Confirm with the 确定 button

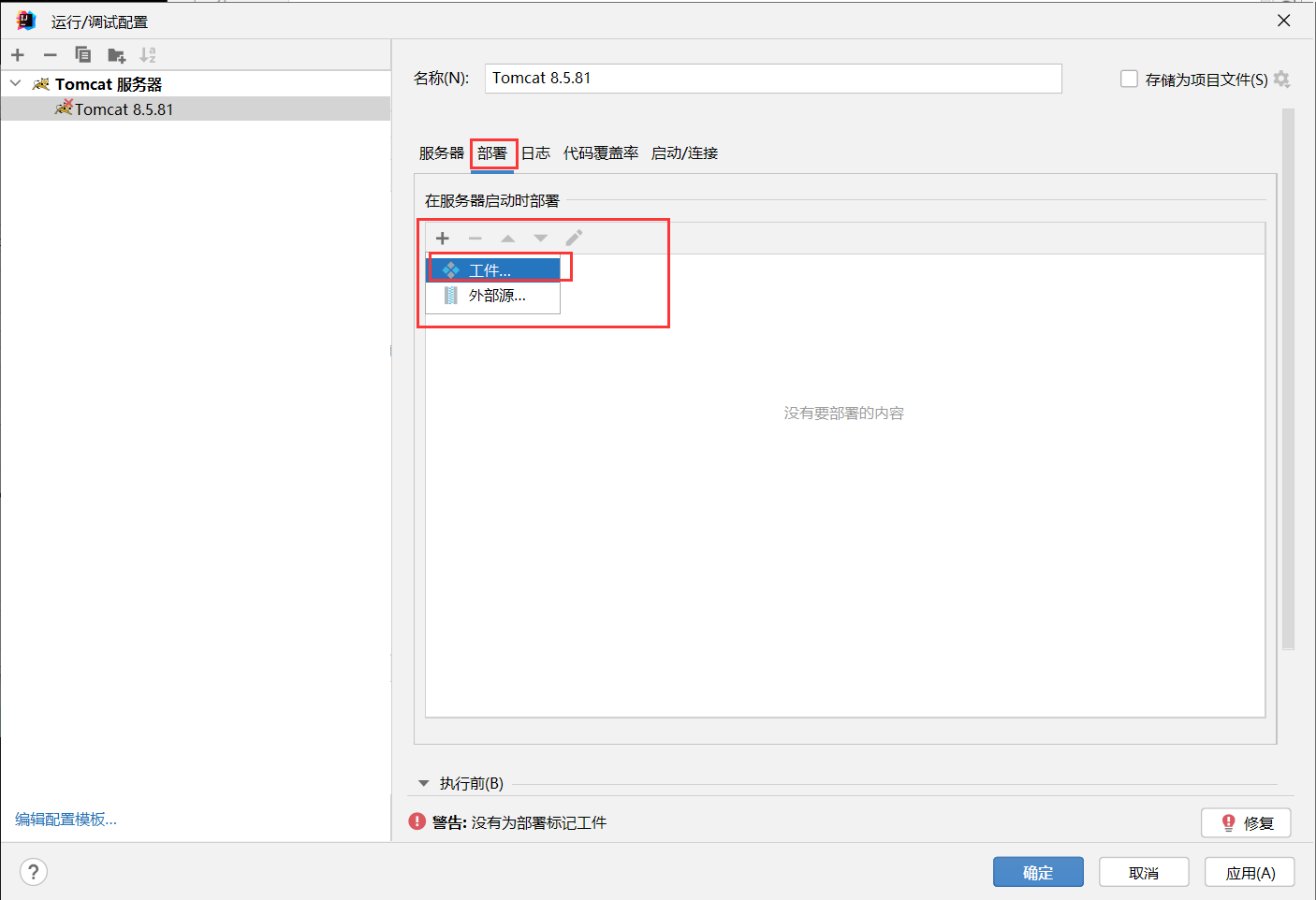click(1038, 872)
